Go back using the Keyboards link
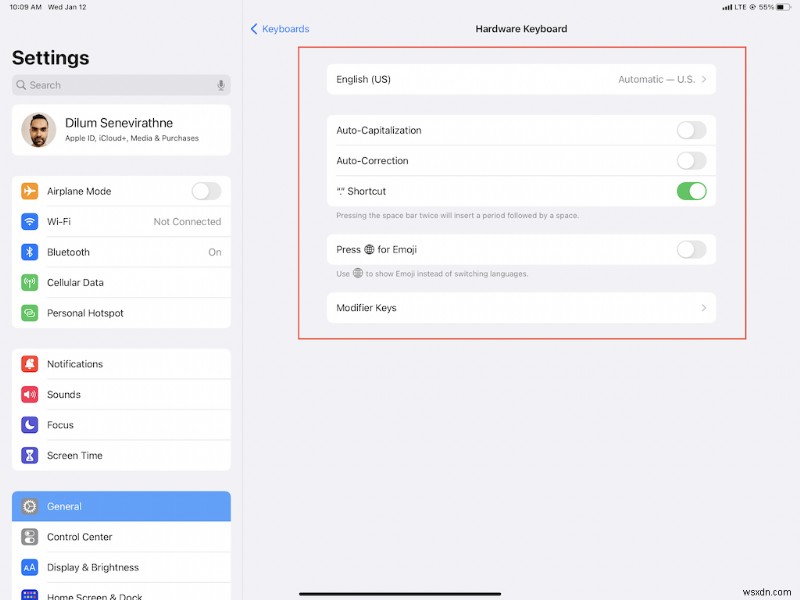 [279, 29]
